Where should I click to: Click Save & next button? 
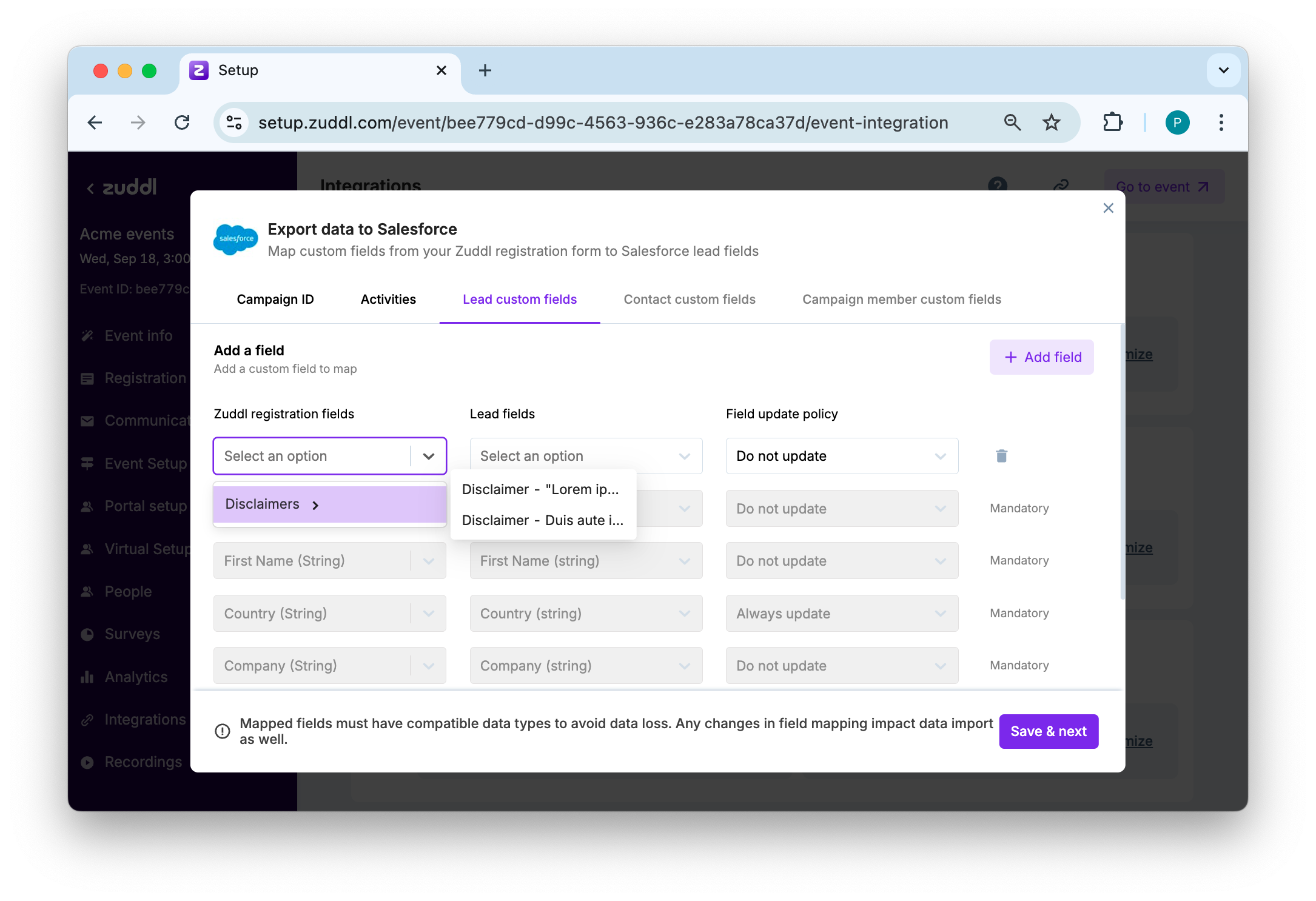tap(1048, 731)
